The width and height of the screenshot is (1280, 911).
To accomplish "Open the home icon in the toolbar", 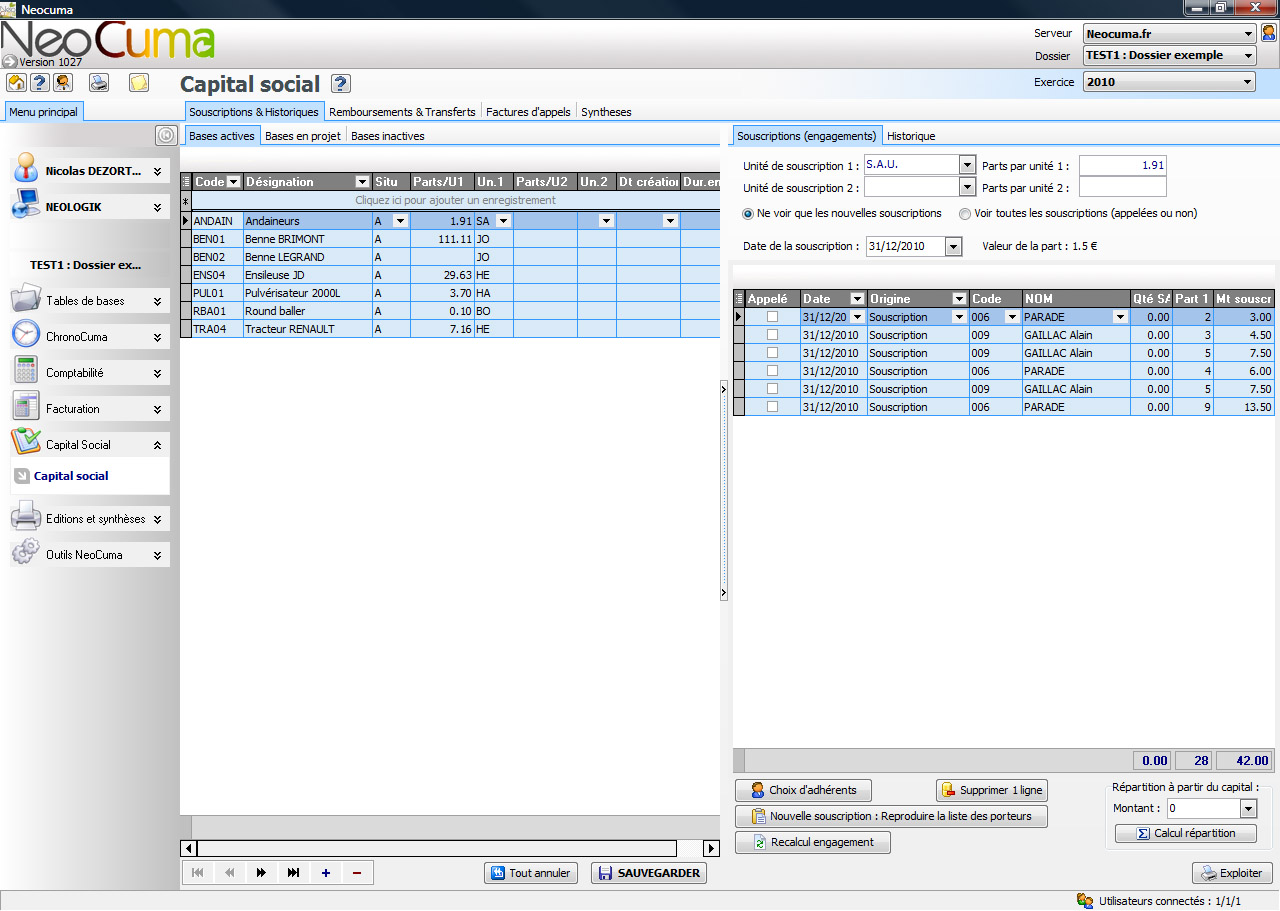I will [16, 83].
